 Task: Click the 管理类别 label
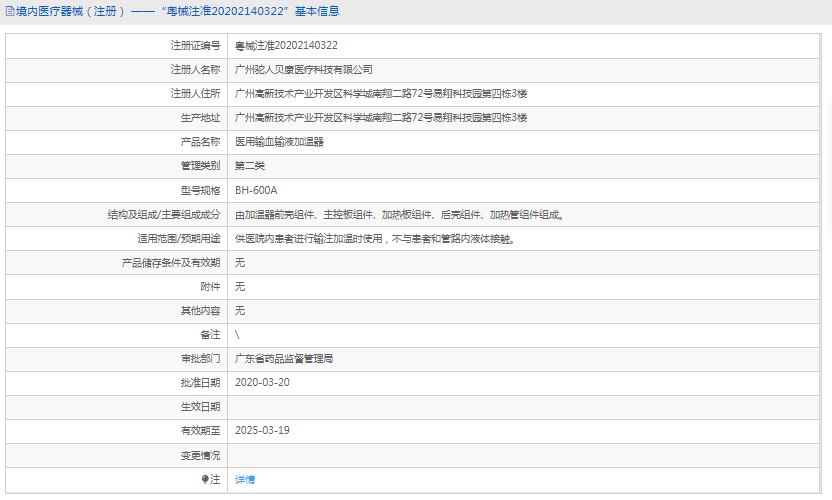(x=200, y=166)
